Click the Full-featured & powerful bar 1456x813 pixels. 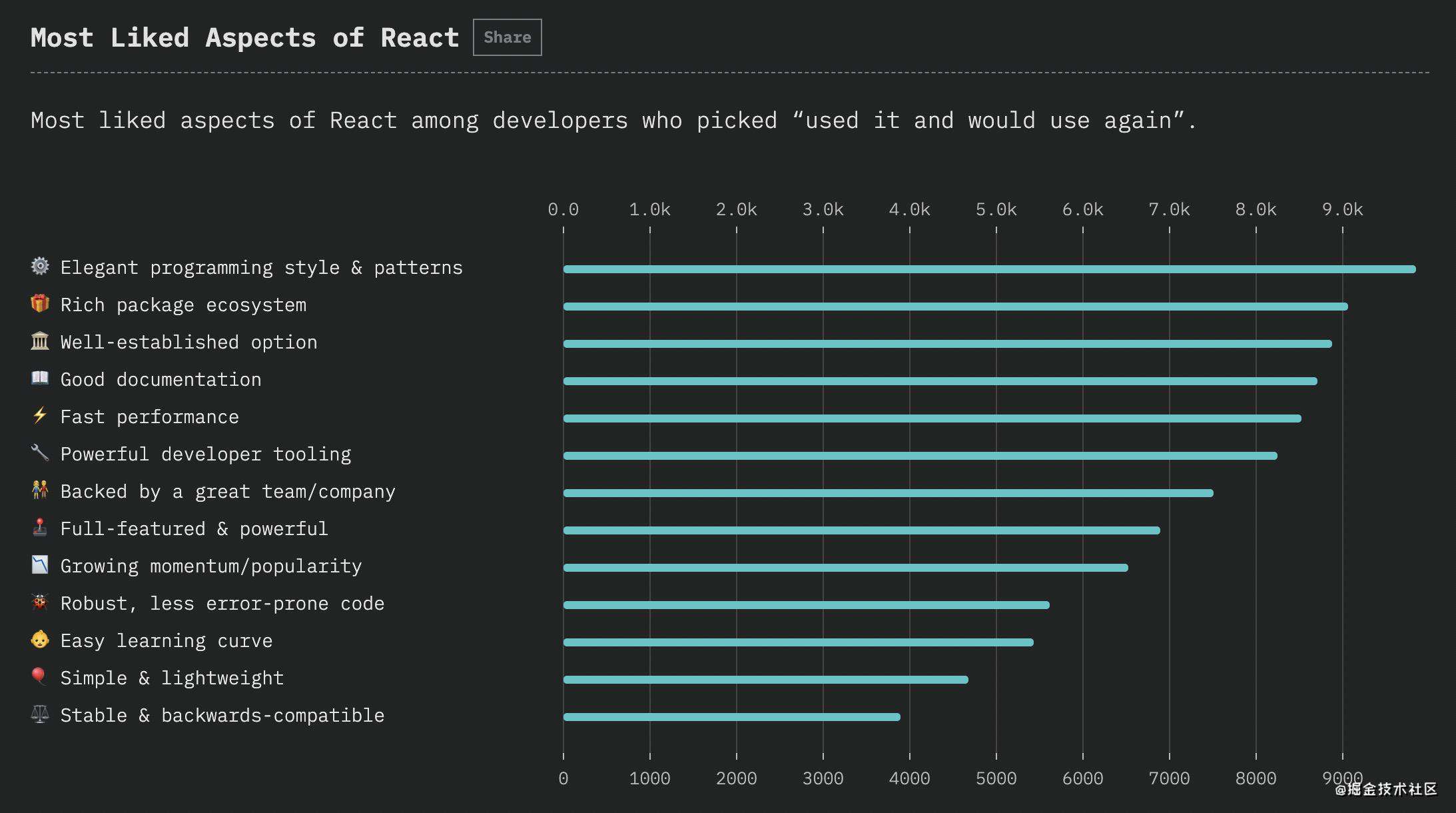(x=861, y=530)
